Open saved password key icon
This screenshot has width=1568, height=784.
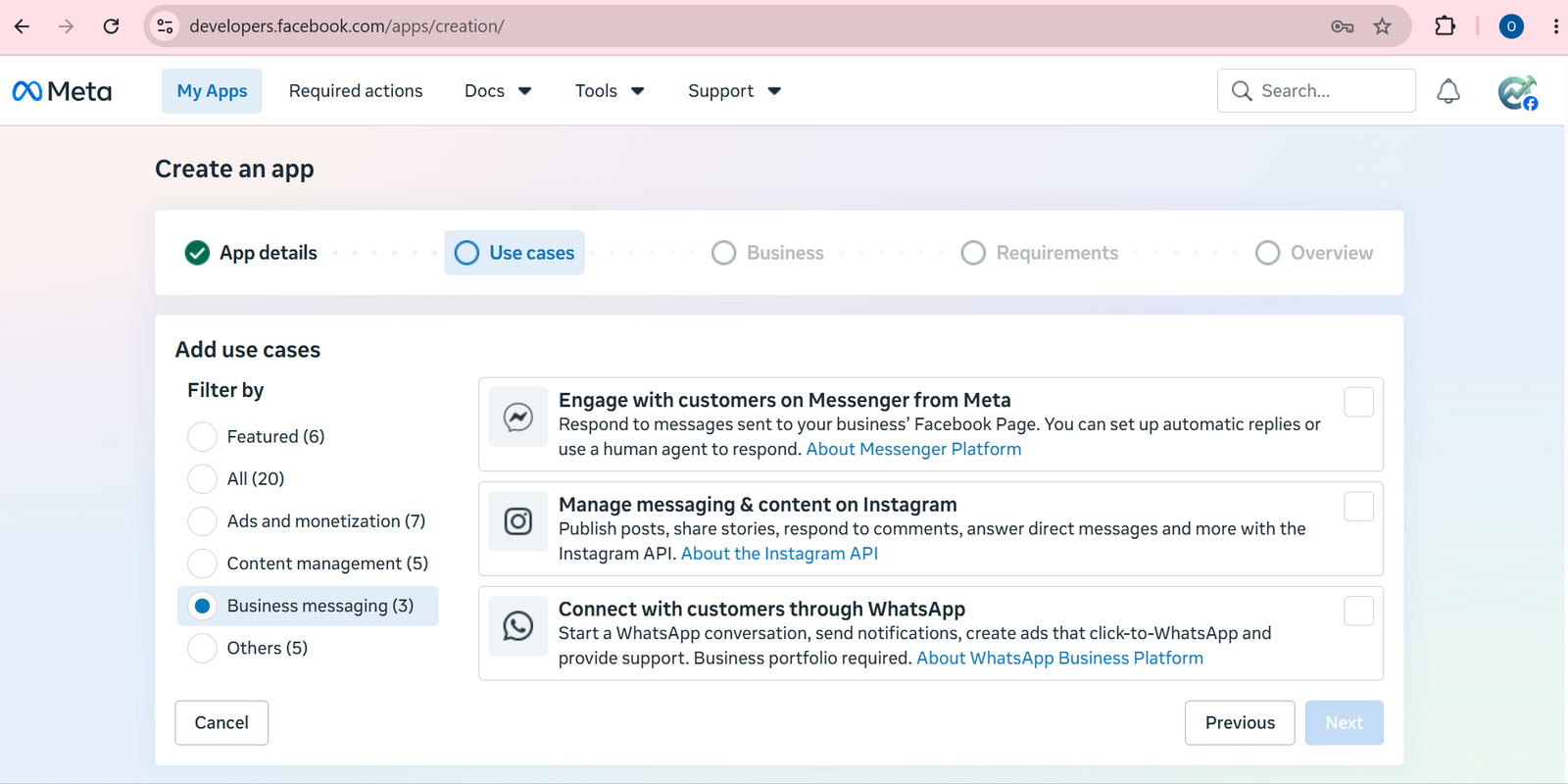[x=1343, y=26]
